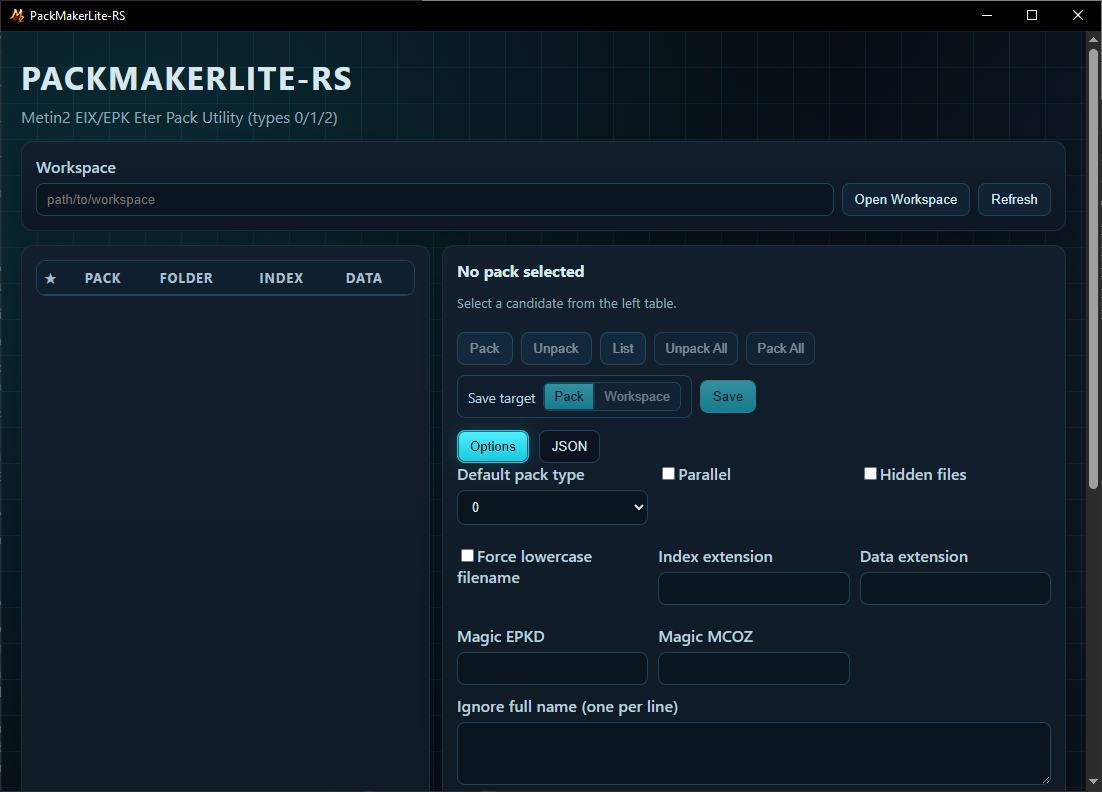This screenshot has height=792, width=1102.
Task: Click the Magic EPKD input field
Action: [x=552, y=668]
